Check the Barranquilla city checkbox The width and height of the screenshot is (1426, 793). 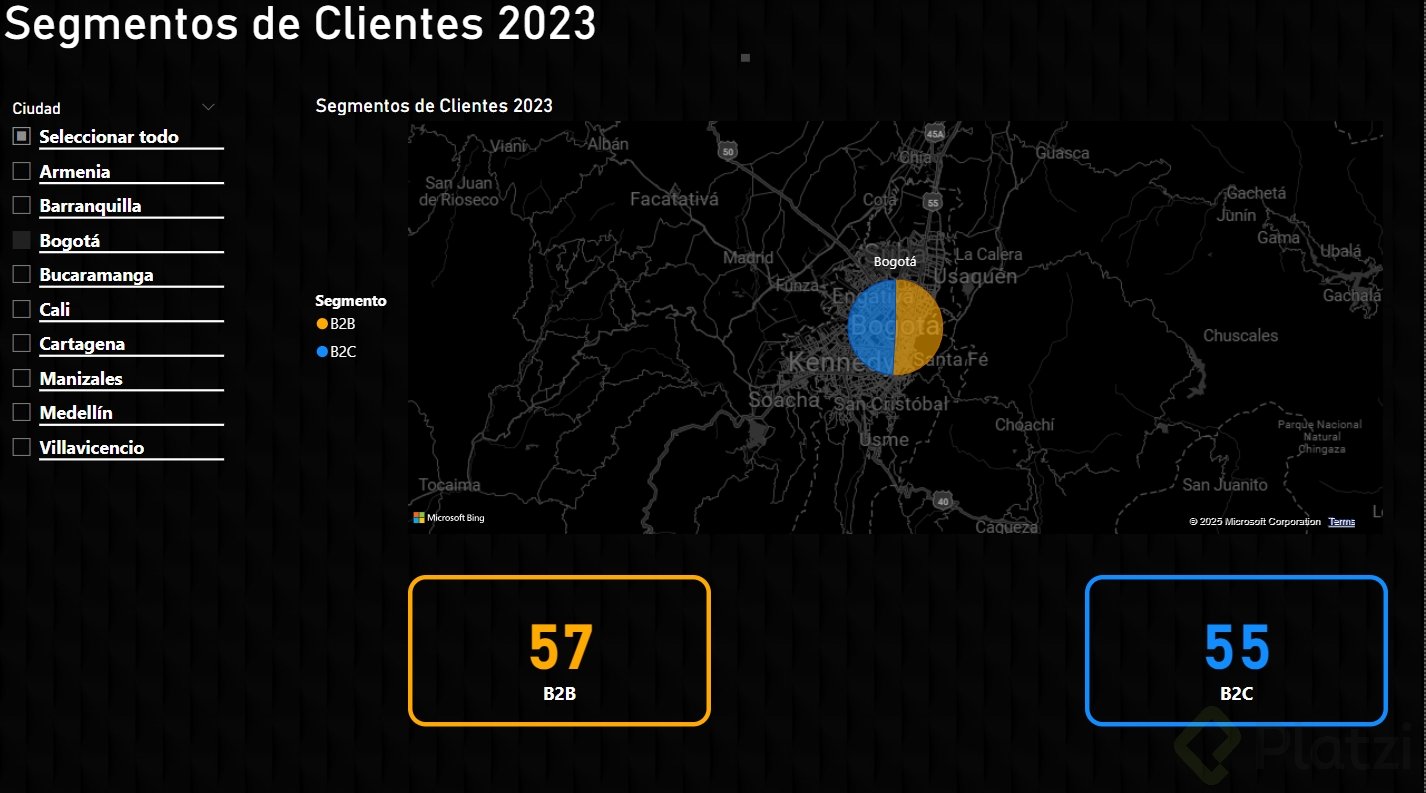coord(21,205)
